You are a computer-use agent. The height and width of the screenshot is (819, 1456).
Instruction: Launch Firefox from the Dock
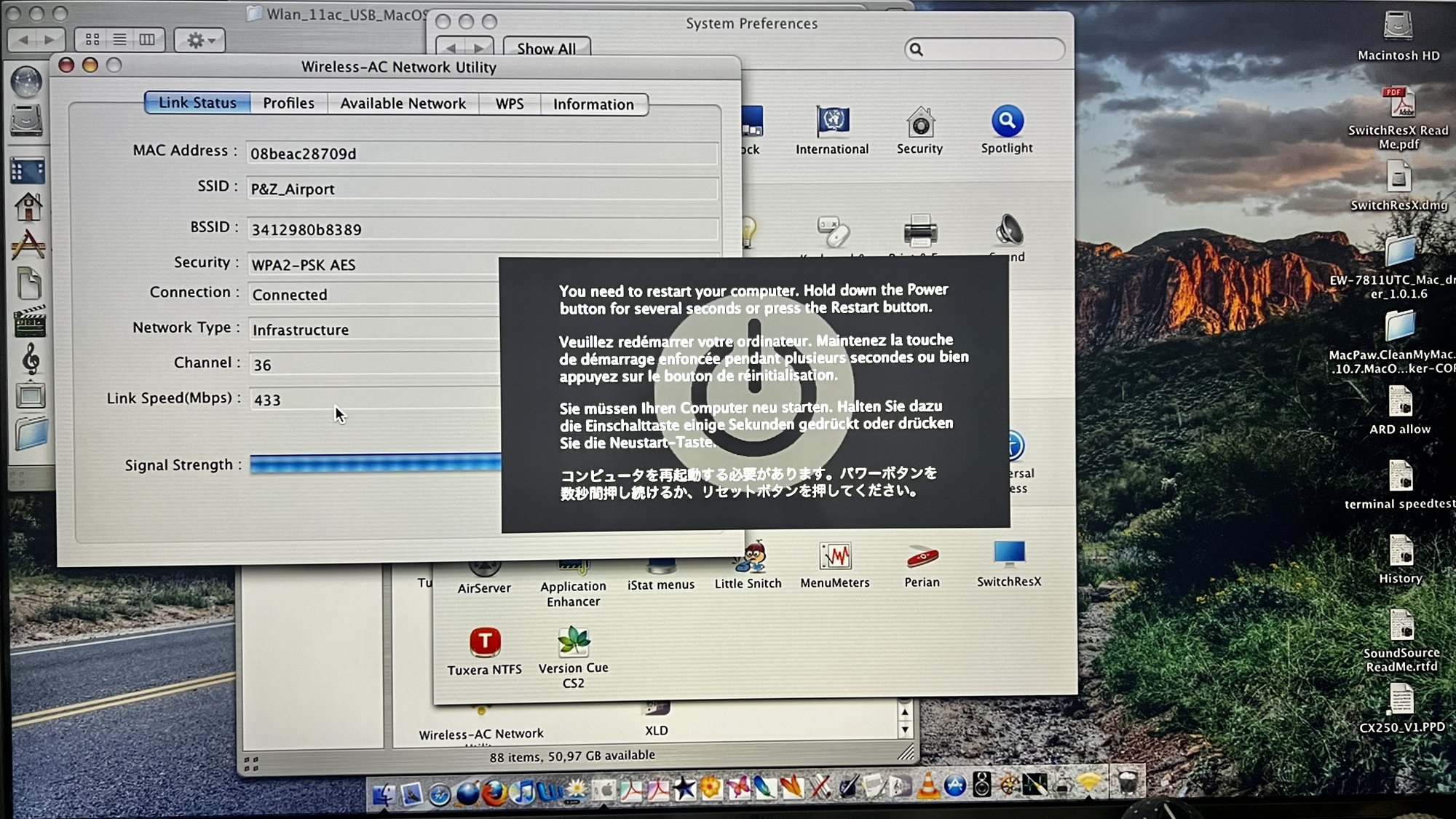pyautogui.click(x=495, y=791)
